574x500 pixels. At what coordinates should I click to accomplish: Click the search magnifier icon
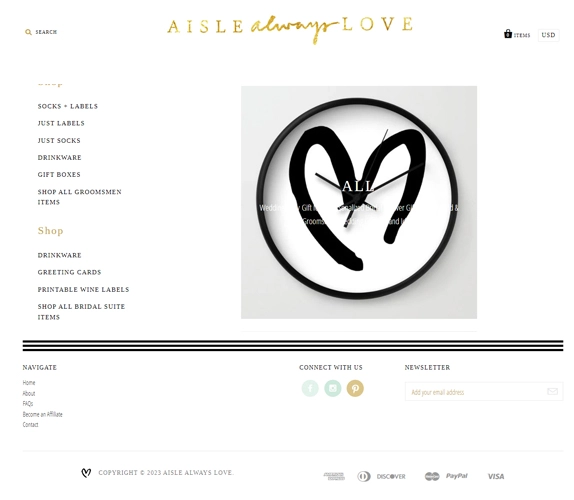[x=28, y=32]
